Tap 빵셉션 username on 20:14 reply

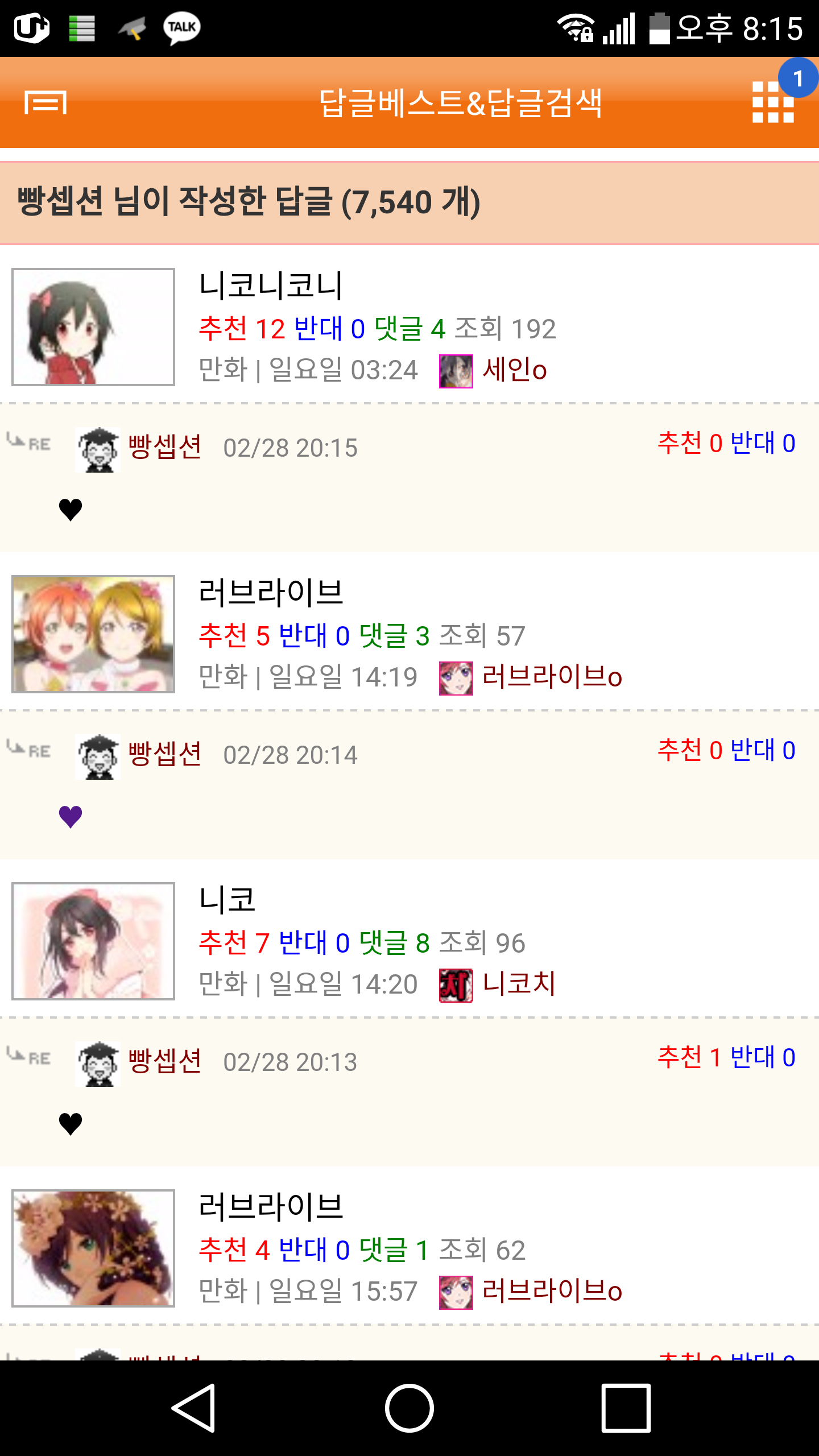pos(165,754)
